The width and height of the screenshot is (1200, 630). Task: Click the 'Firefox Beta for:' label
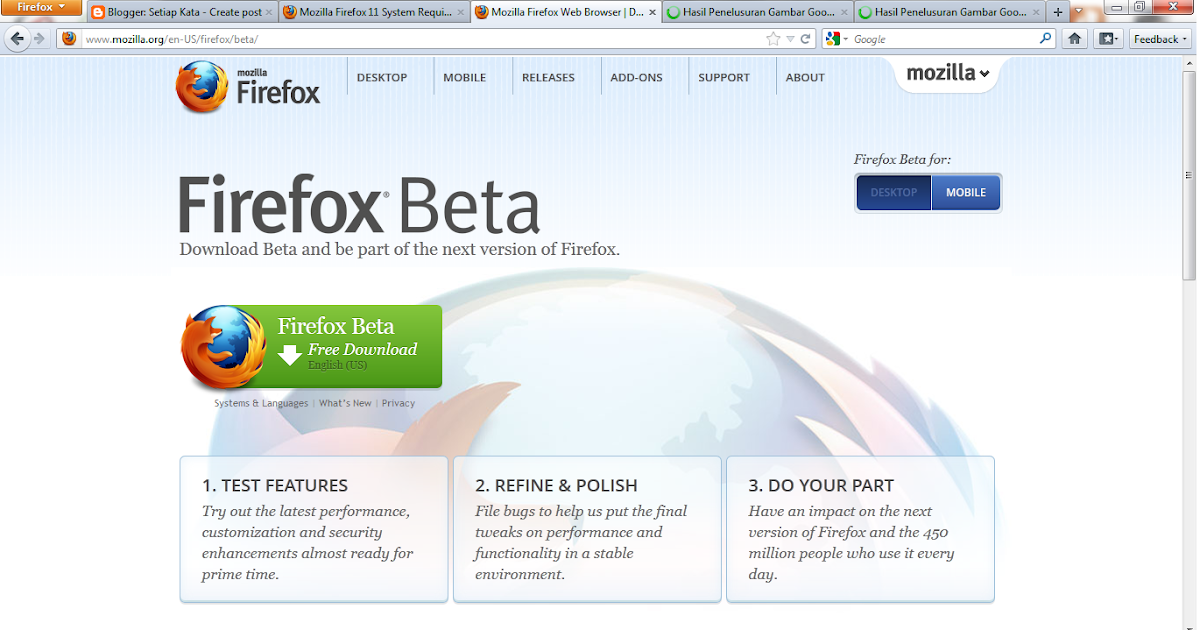(x=902, y=159)
